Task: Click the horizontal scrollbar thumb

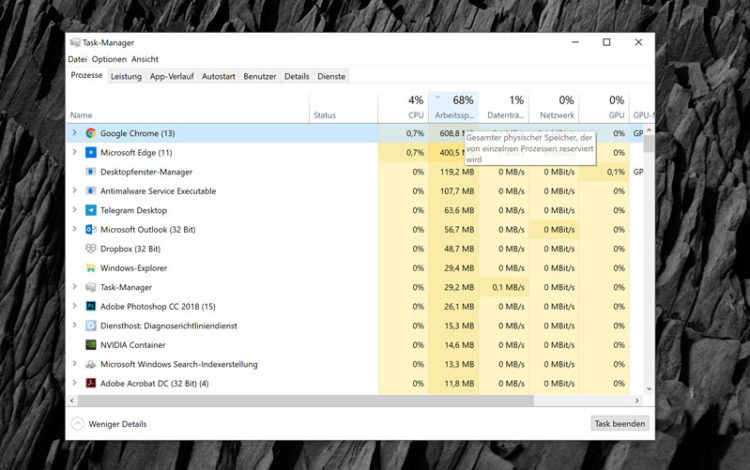Action: point(306,401)
